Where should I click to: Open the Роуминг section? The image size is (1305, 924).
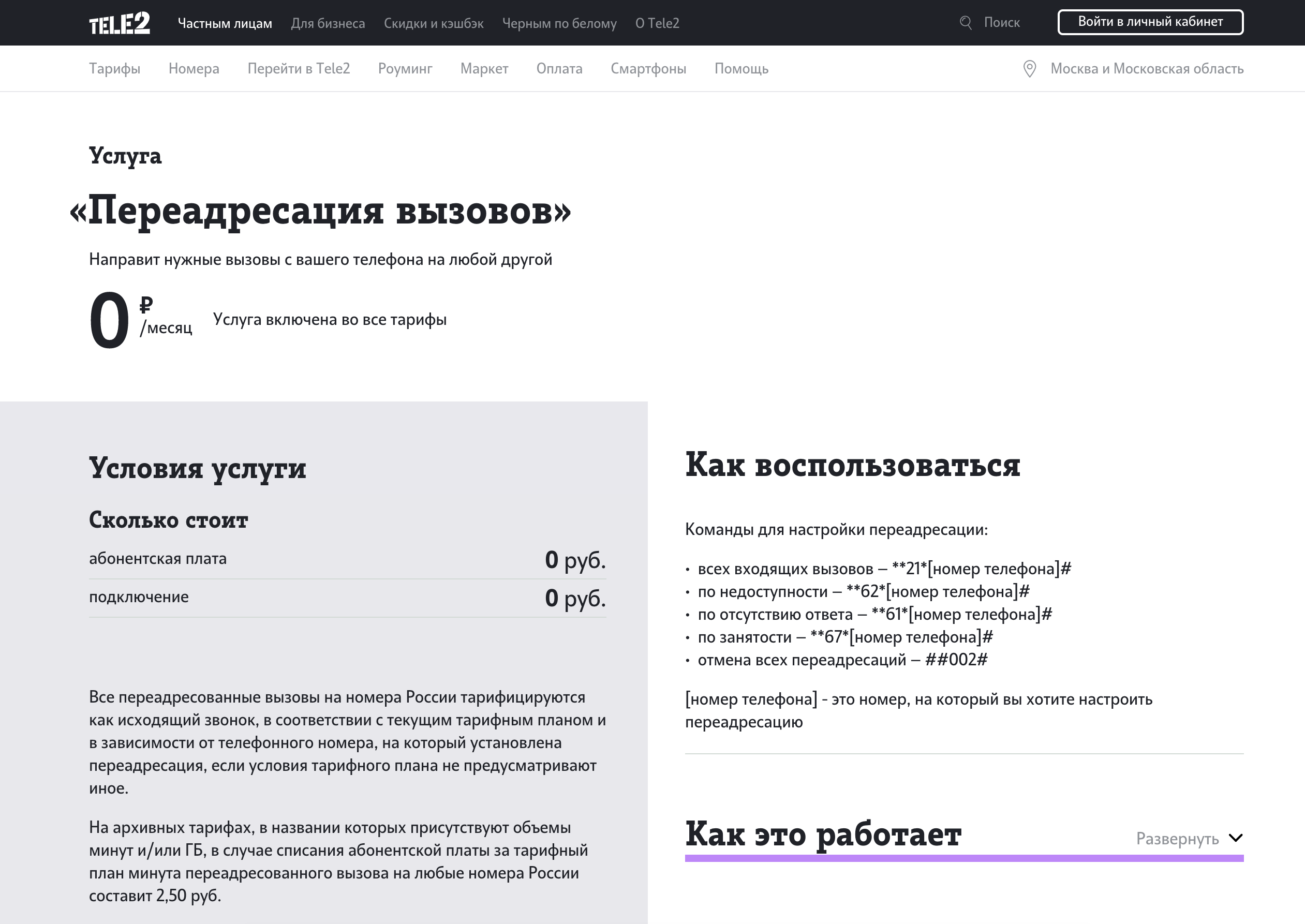point(405,69)
